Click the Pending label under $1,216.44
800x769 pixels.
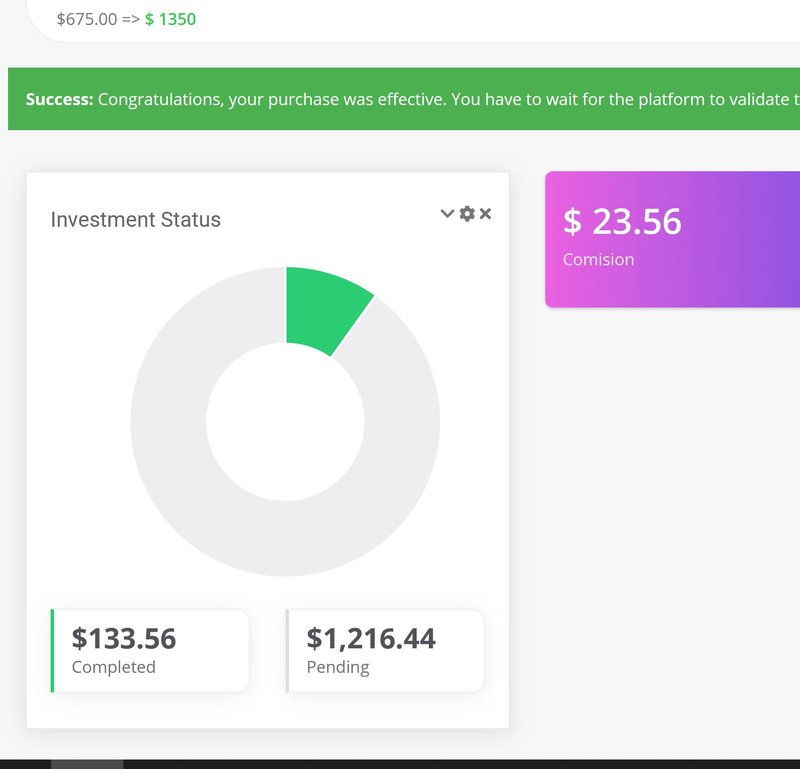[338, 667]
